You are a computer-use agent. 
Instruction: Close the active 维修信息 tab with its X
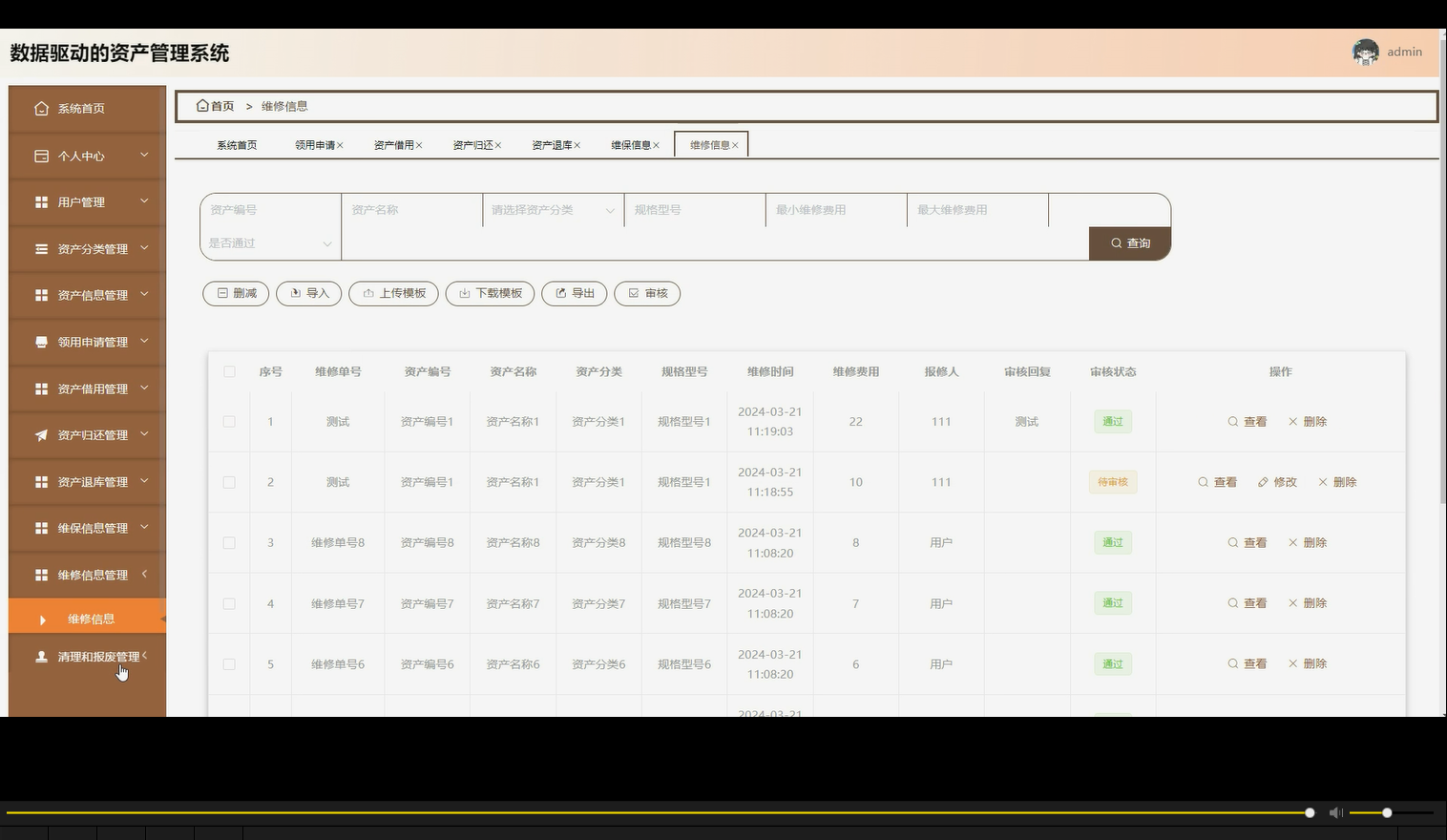tap(735, 145)
